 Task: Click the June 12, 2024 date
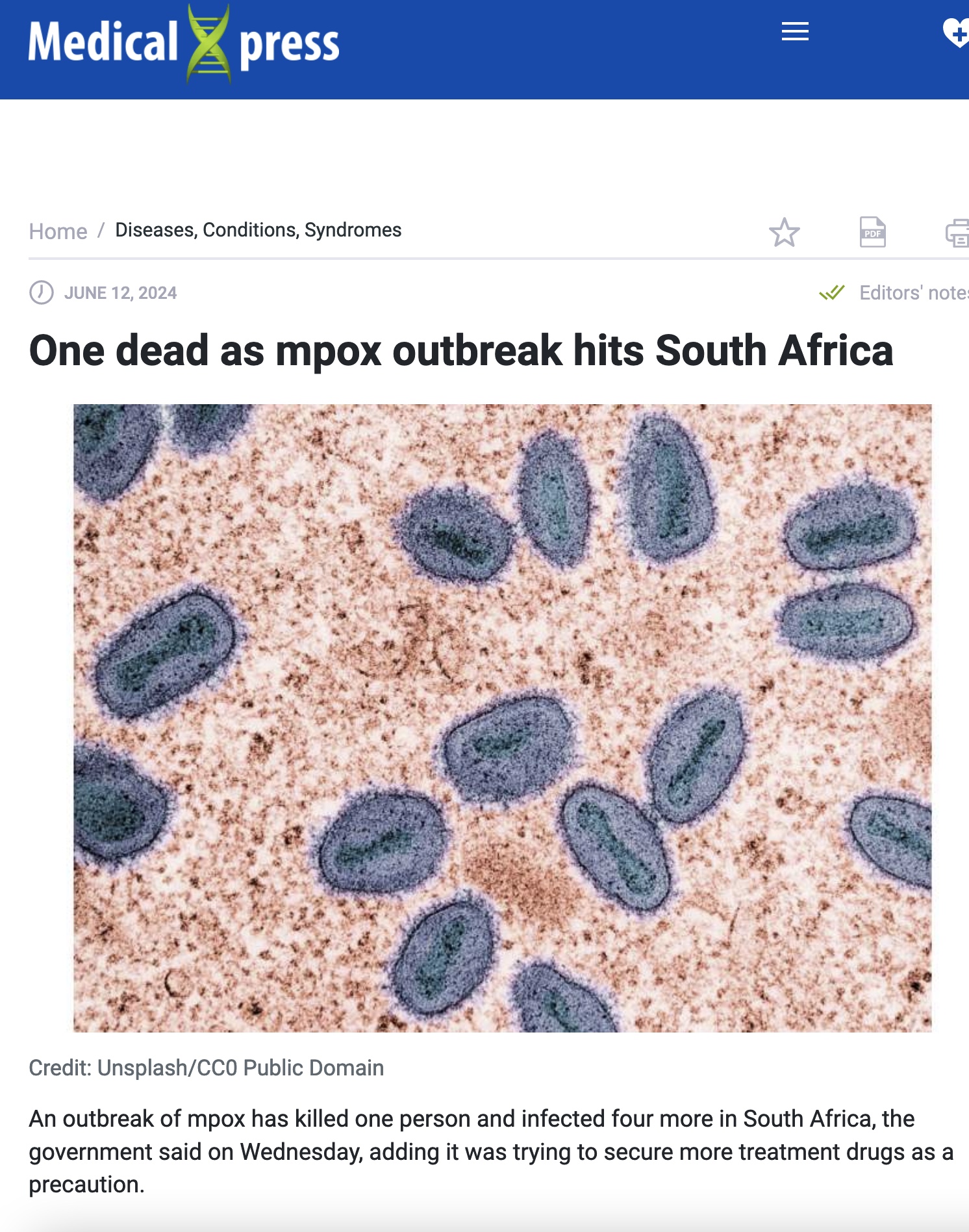(120, 293)
